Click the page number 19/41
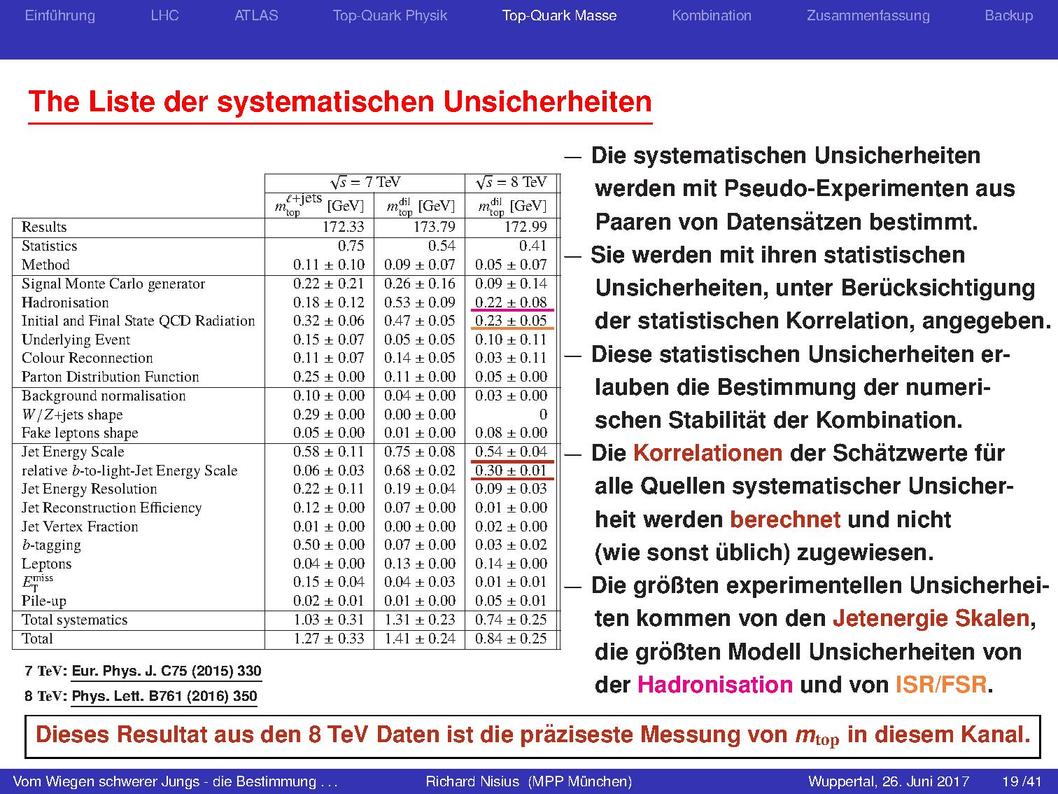The image size is (1058, 794). point(1022,782)
